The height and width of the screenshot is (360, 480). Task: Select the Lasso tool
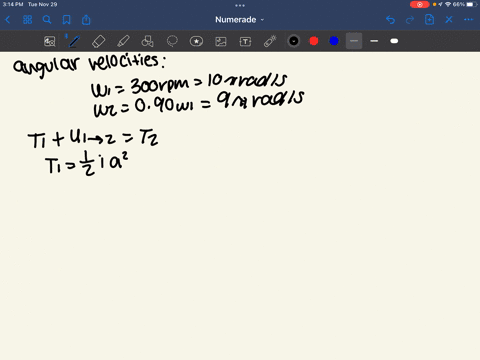point(172,41)
